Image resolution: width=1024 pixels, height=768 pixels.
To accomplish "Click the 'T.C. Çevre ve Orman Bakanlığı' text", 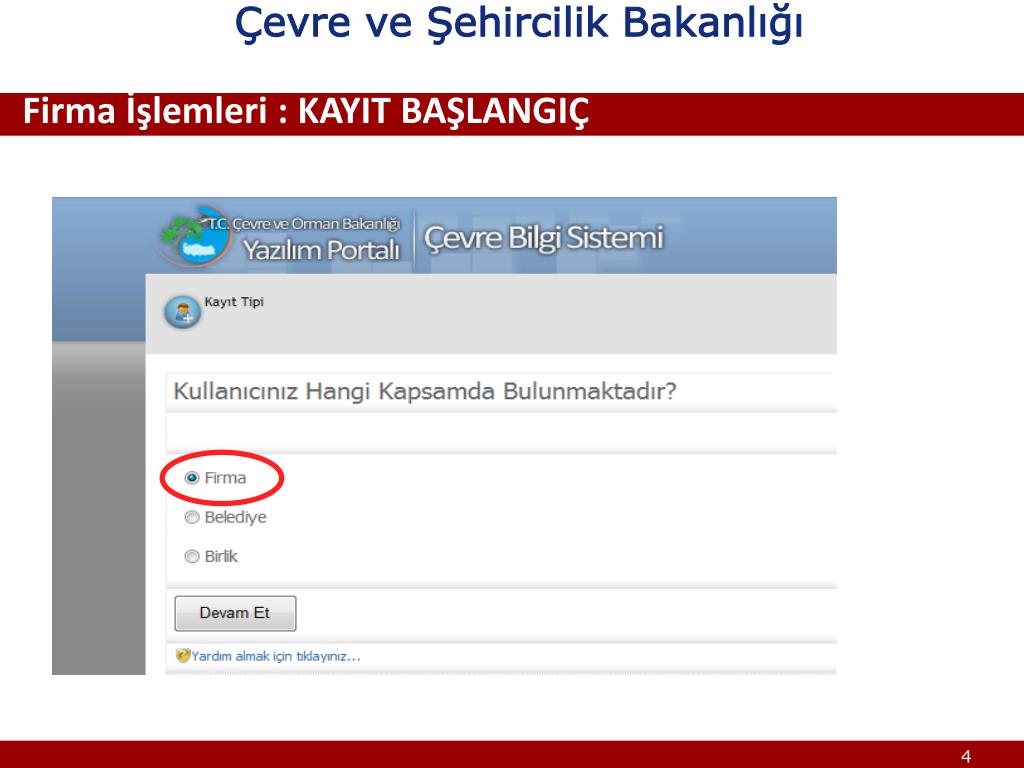I will coord(304,224).
